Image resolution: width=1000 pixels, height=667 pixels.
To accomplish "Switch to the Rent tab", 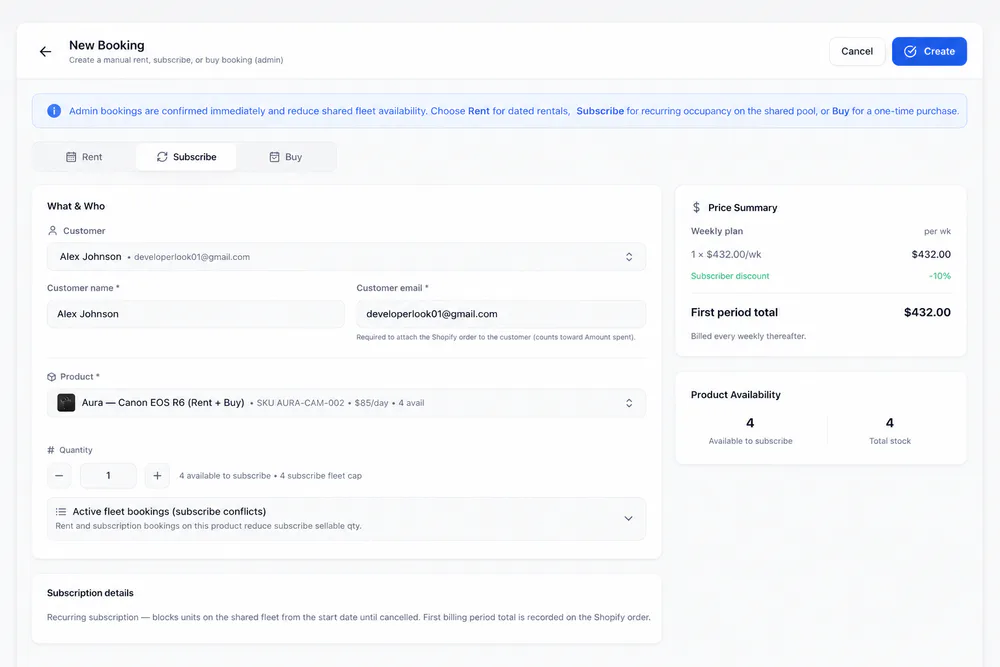I will [84, 157].
